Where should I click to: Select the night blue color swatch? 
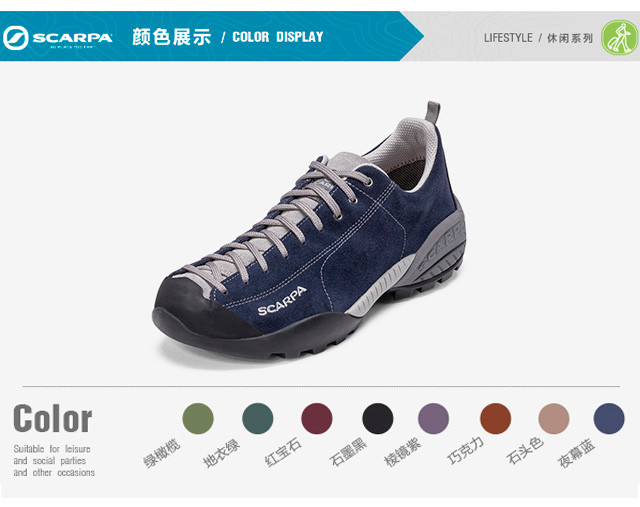(x=609, y=418)
